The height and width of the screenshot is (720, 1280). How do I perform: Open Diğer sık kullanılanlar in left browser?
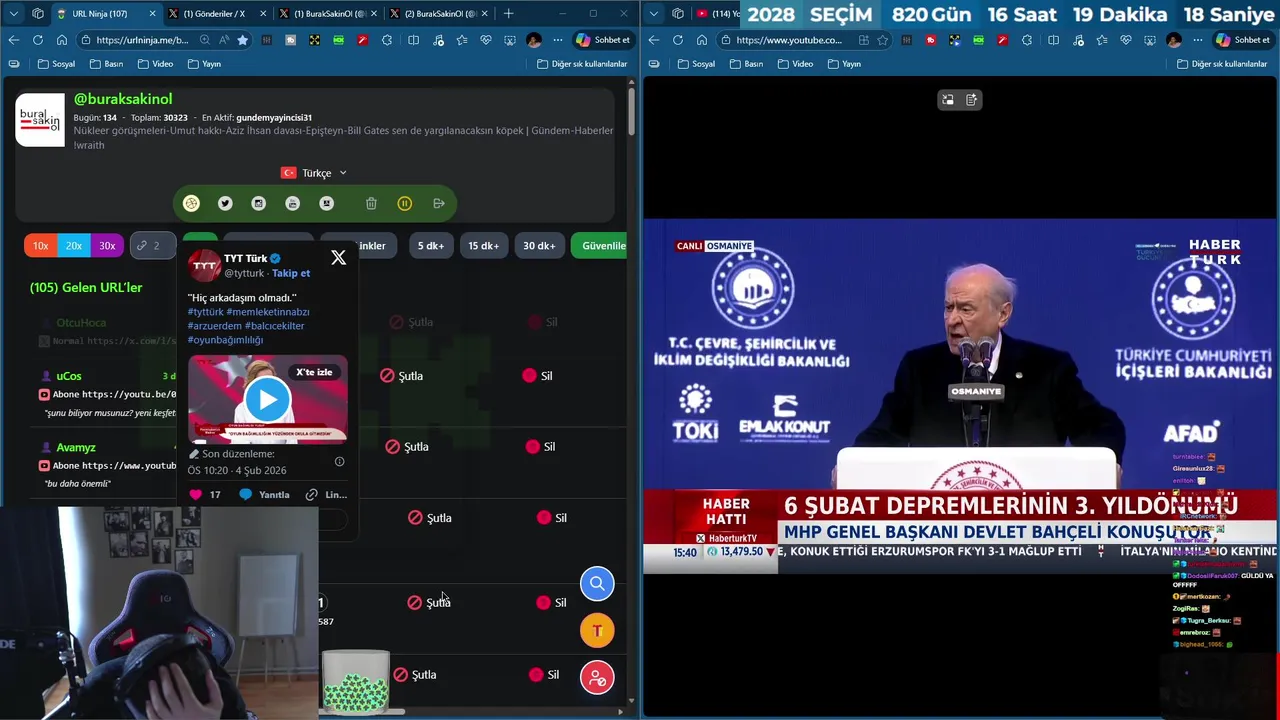[x=582, y=63]
